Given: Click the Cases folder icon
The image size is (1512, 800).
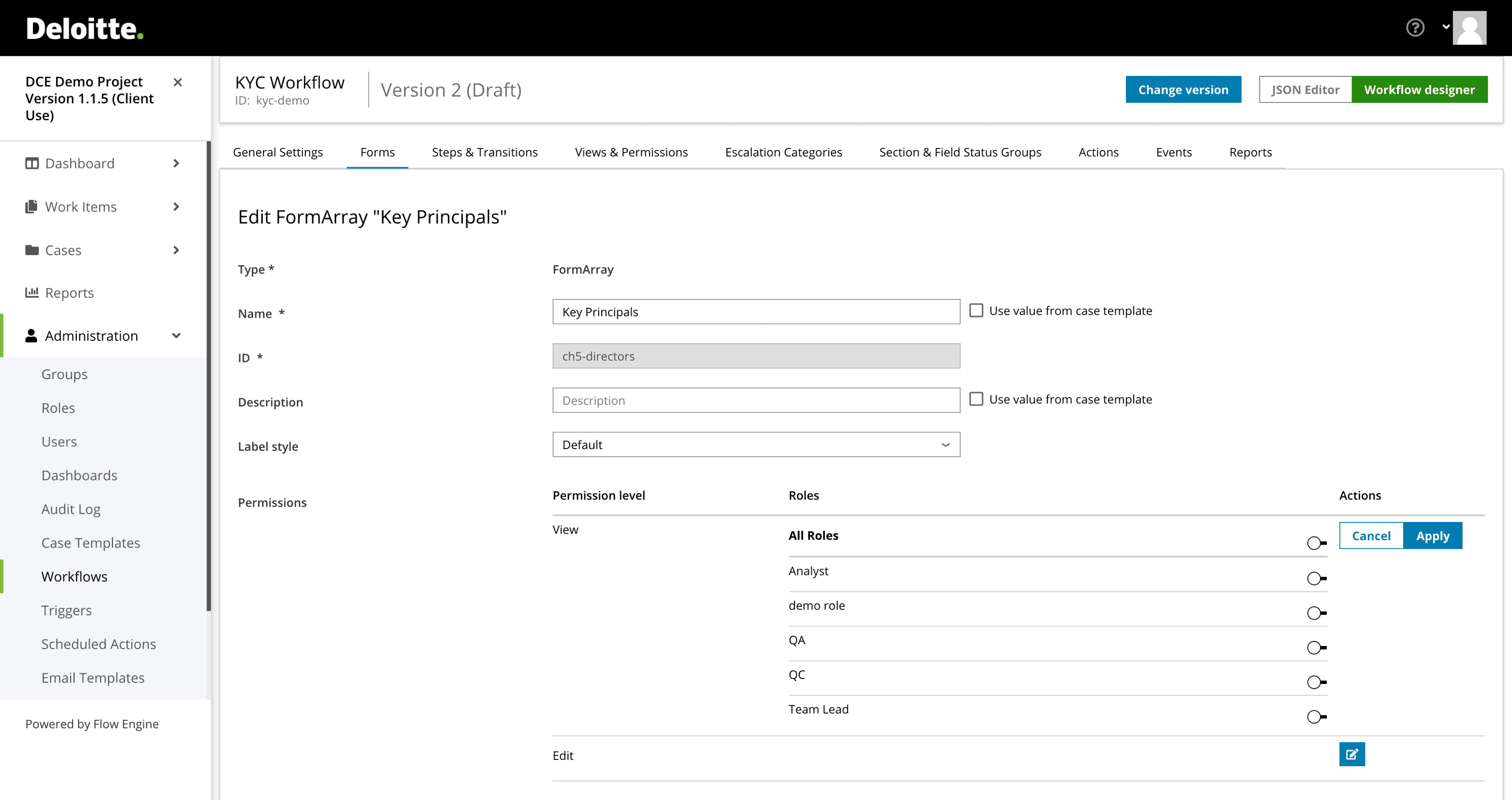Looking at the screenshot, I should (x=32, y=250).
